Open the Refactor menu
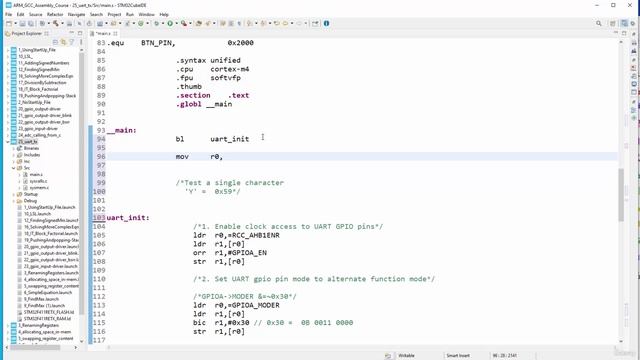Screen dimensions: 640x360 (x=55, y=14)
